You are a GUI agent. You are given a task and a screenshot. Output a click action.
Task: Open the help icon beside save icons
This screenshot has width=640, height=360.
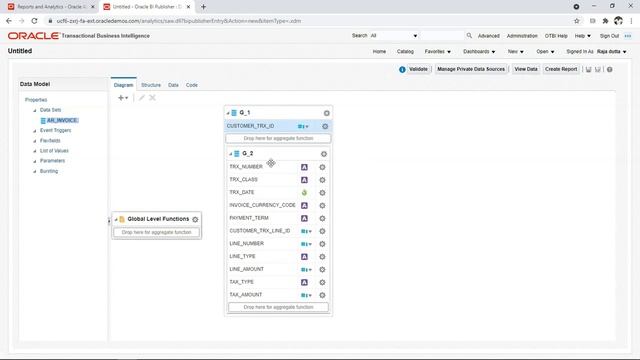(x=609, y=69)
